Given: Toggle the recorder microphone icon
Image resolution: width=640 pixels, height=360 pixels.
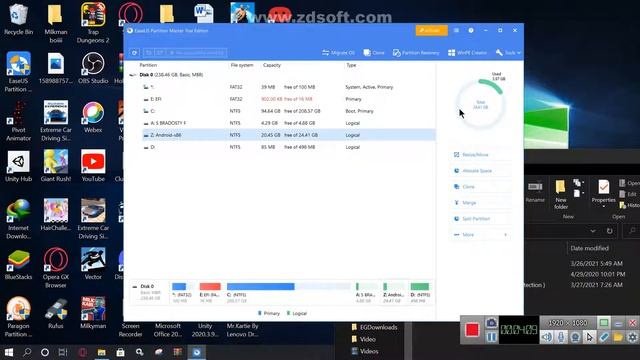Looking at the screenshot, I should point(561,337).
